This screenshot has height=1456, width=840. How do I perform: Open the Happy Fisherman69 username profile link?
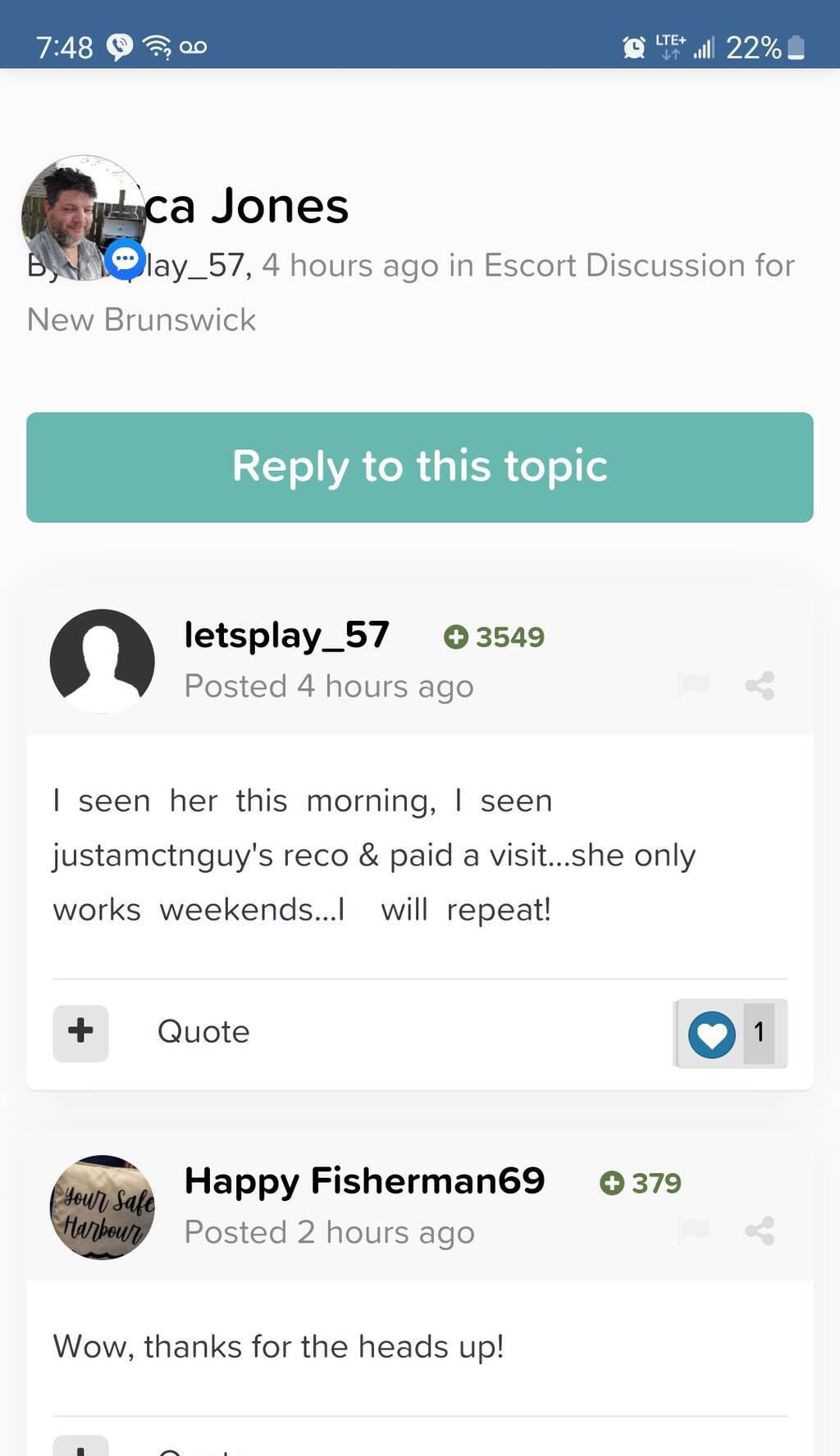click(364, 1181)
